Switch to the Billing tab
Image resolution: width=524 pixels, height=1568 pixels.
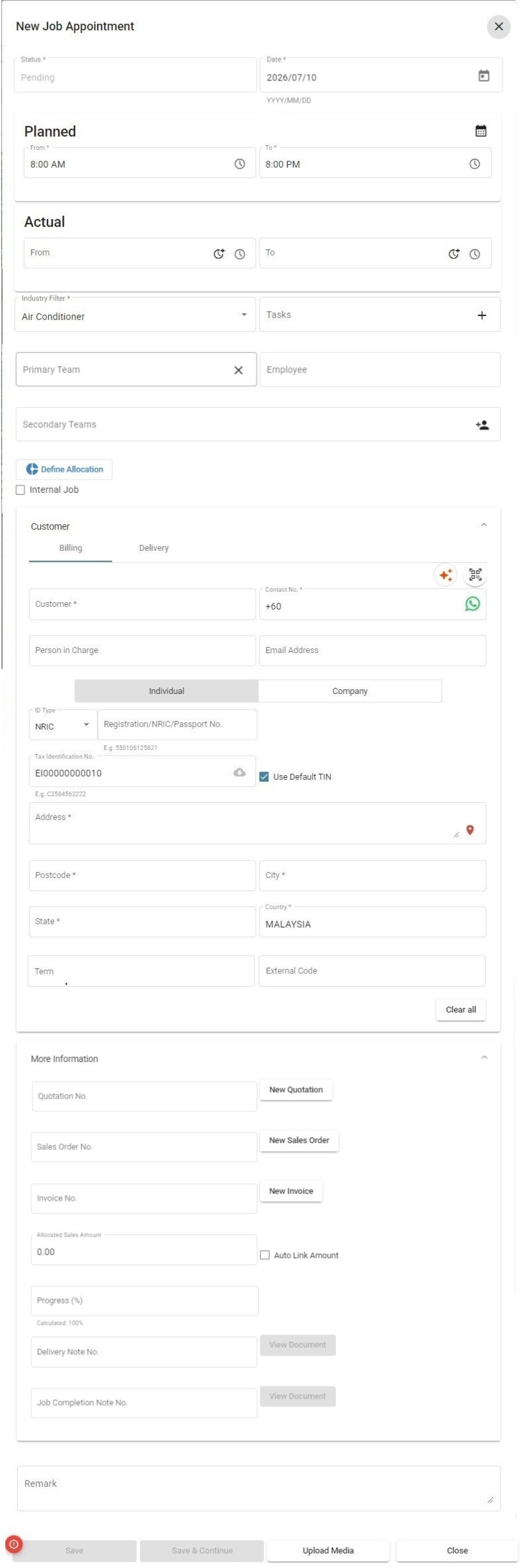point(71,548)
